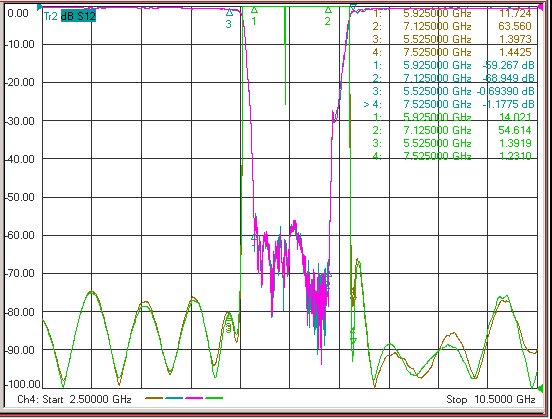Select teal marker 3 readout -0.69390 dB
Viewport: 552px width, 419px height.
pyautogui.click(x=506, y=91)
